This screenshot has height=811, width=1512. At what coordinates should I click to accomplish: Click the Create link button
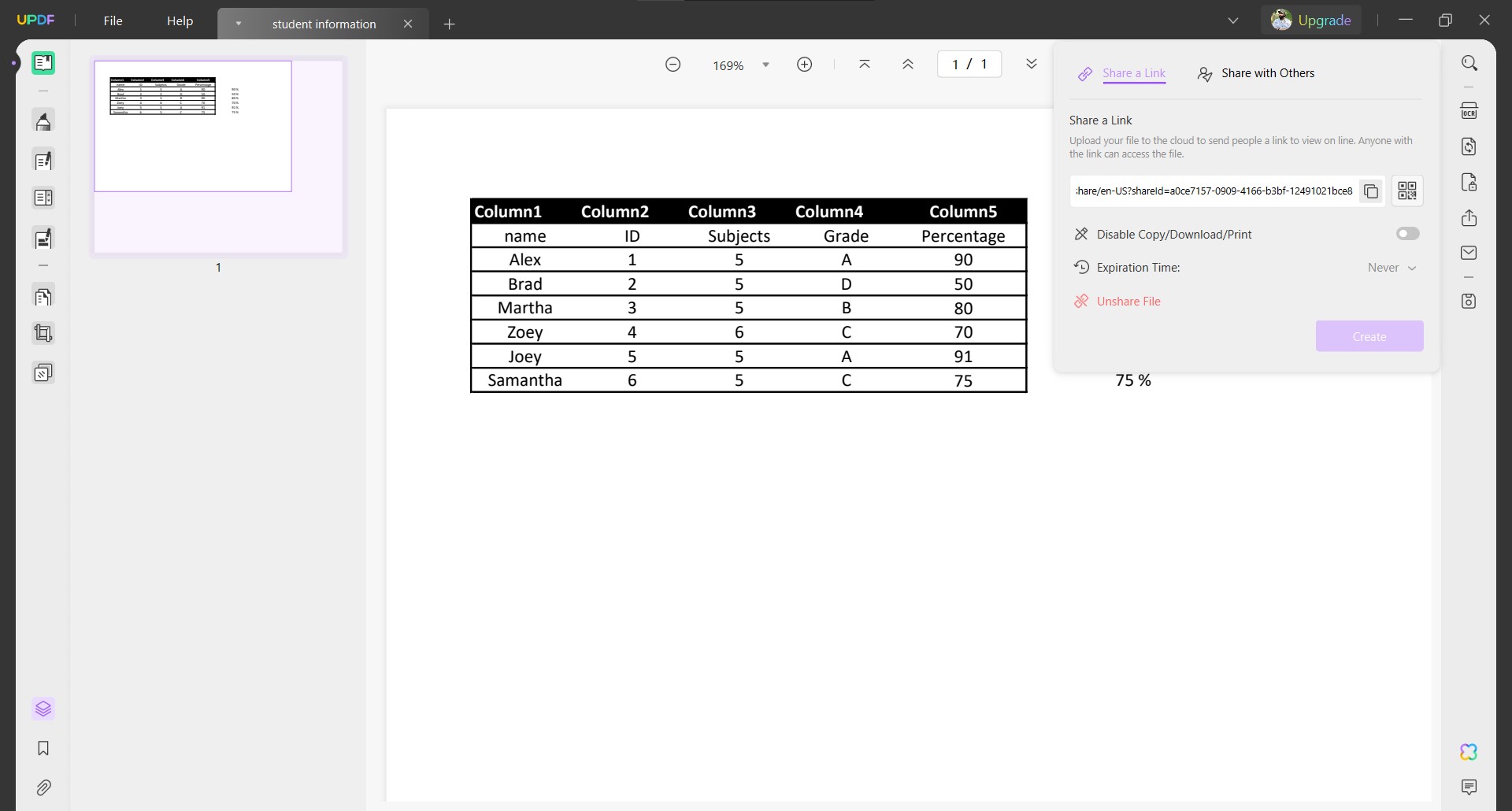[1369, 336]
